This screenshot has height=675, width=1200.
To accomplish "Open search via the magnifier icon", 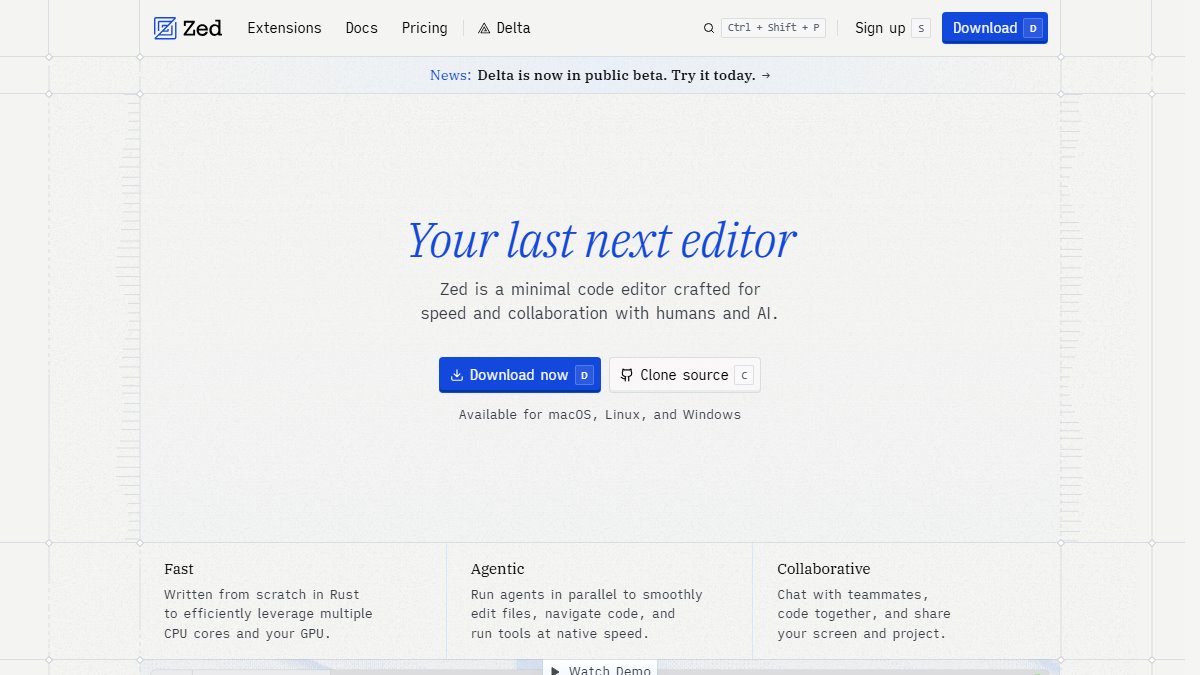I will click(709, 28).
